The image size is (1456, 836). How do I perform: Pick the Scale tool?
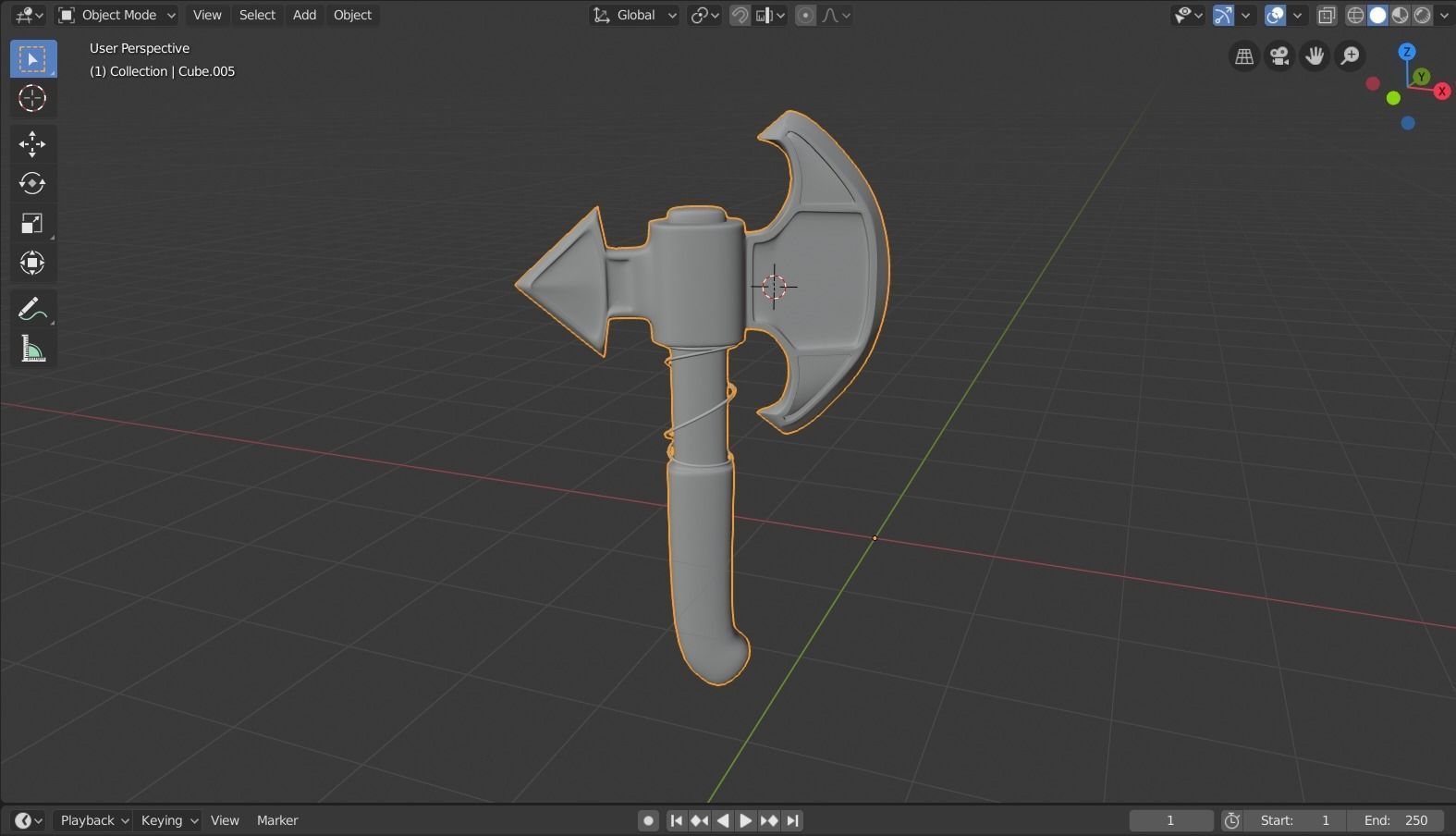click(32, 223)
